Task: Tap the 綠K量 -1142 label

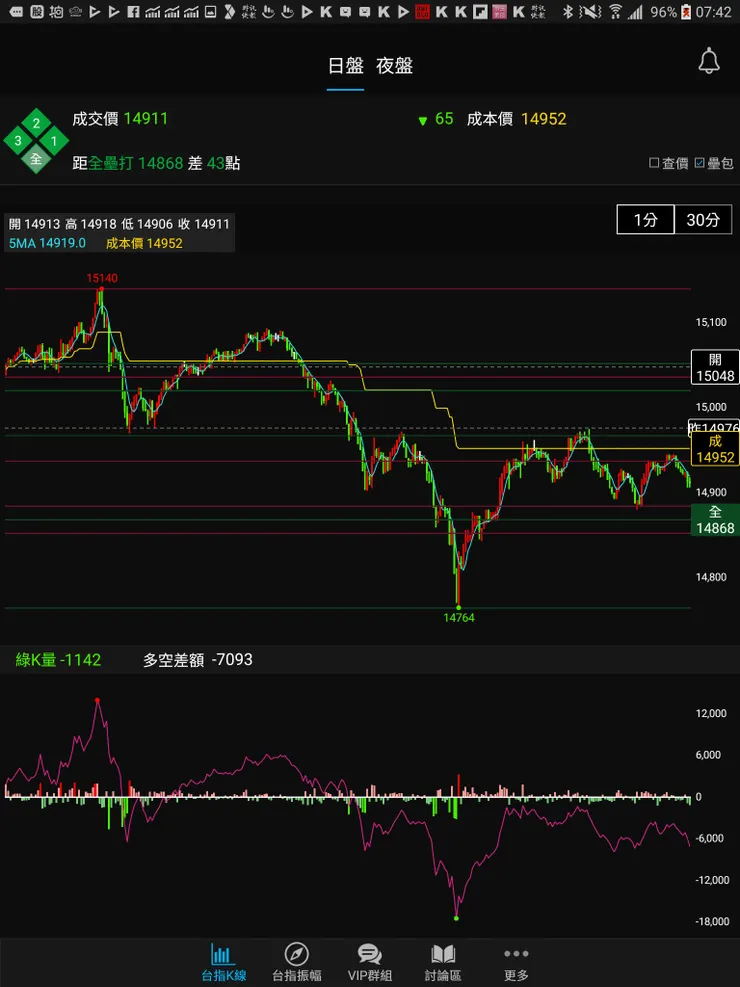Action: click(58, 660)
